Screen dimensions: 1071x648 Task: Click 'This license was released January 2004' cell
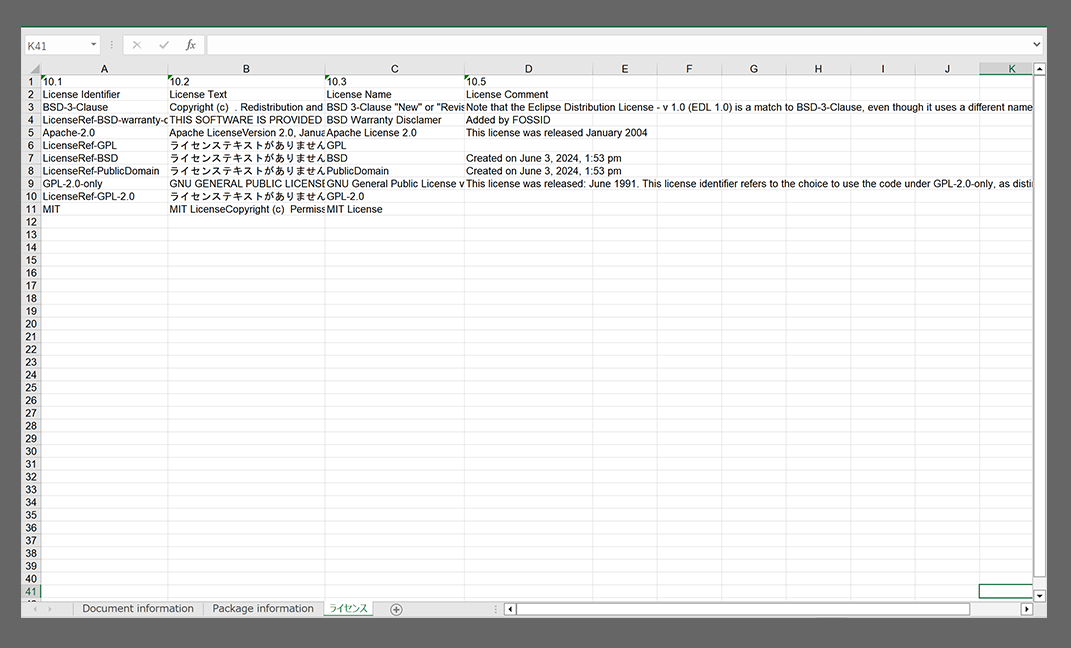pyautogui.click(x=528, y=132)
